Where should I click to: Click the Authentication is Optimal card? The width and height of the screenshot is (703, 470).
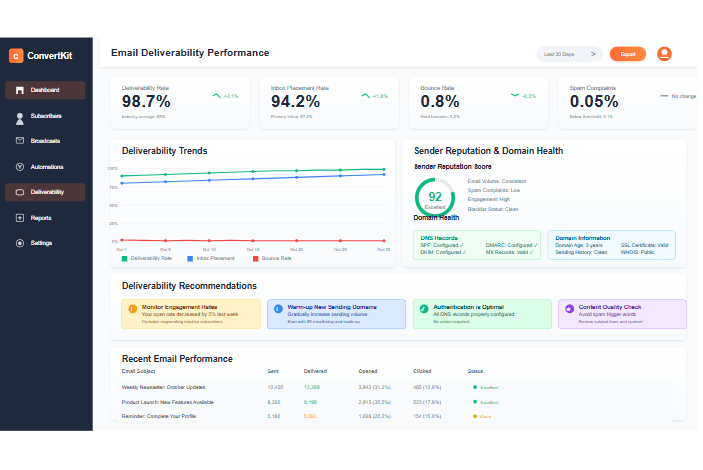(x=481, y=314)
